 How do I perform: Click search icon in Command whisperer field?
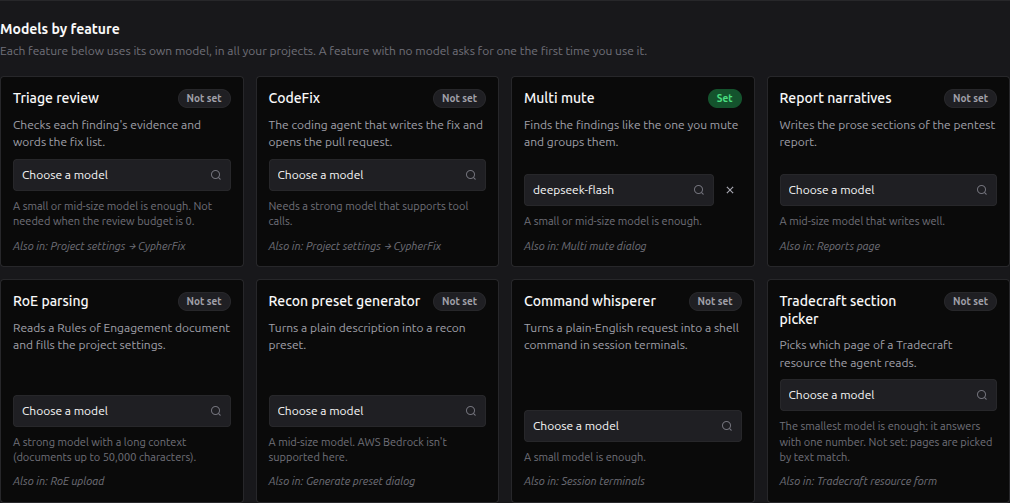(x=727, y=426)
